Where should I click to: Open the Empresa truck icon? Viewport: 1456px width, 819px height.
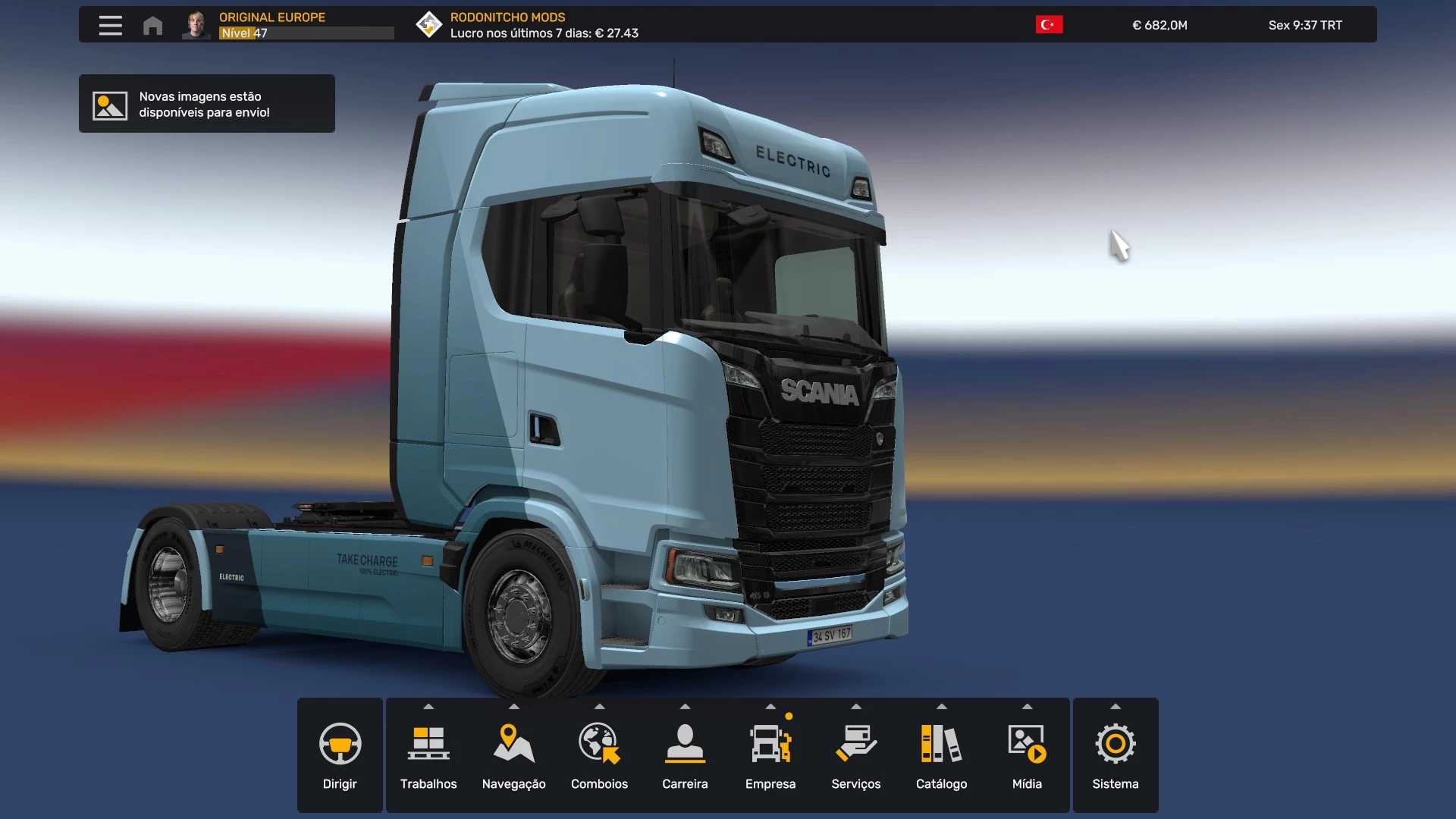770,744
